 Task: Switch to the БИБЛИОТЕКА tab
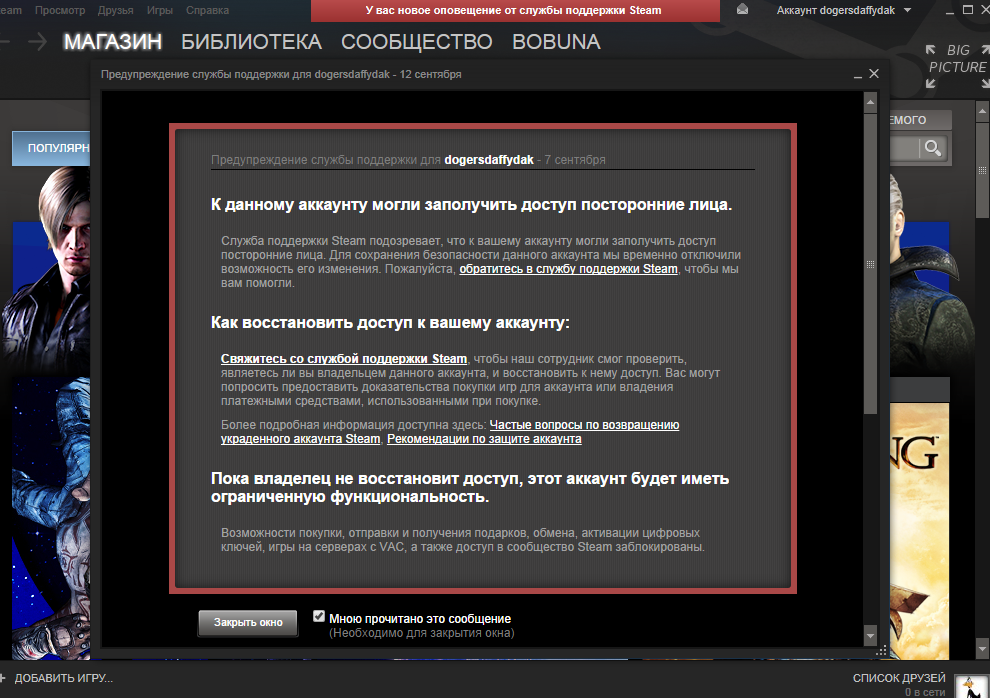(x=251, y=42)
